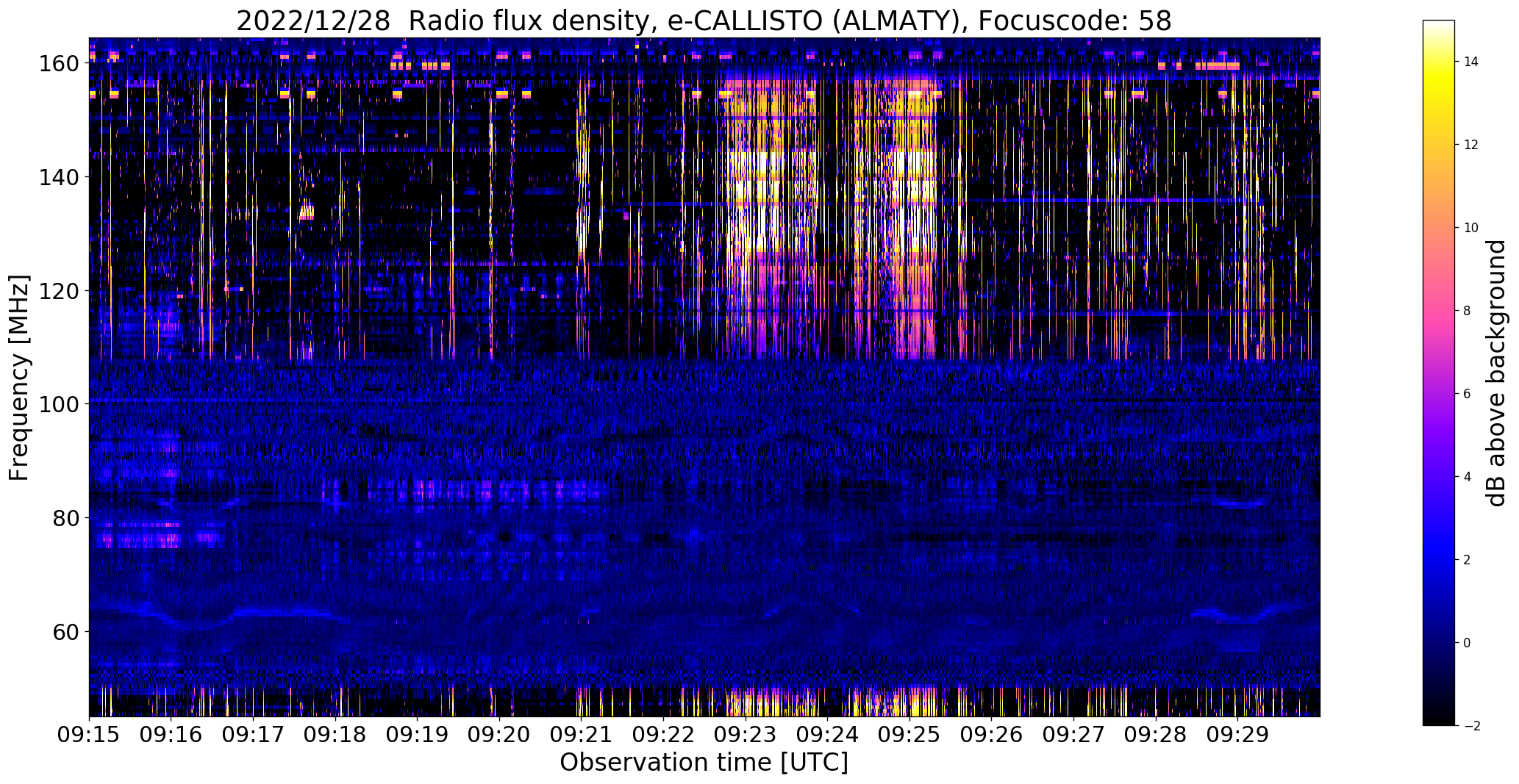The width and height of the screenshot is (1519, 784).
Task: Click the 09:25 time tick label
Action: click(x=909, y=734)
